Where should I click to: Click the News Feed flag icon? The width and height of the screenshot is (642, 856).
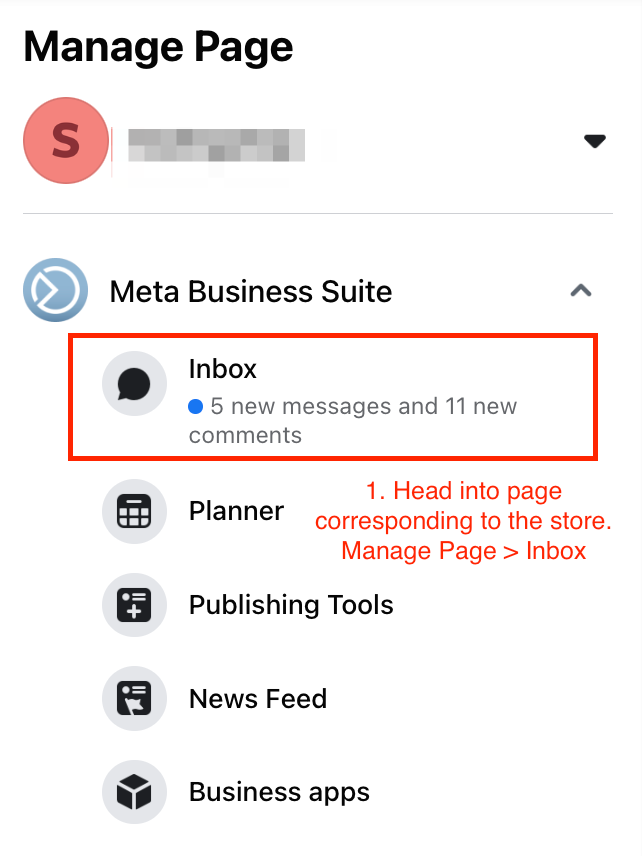pyautogui.click(x=134, y=698)
